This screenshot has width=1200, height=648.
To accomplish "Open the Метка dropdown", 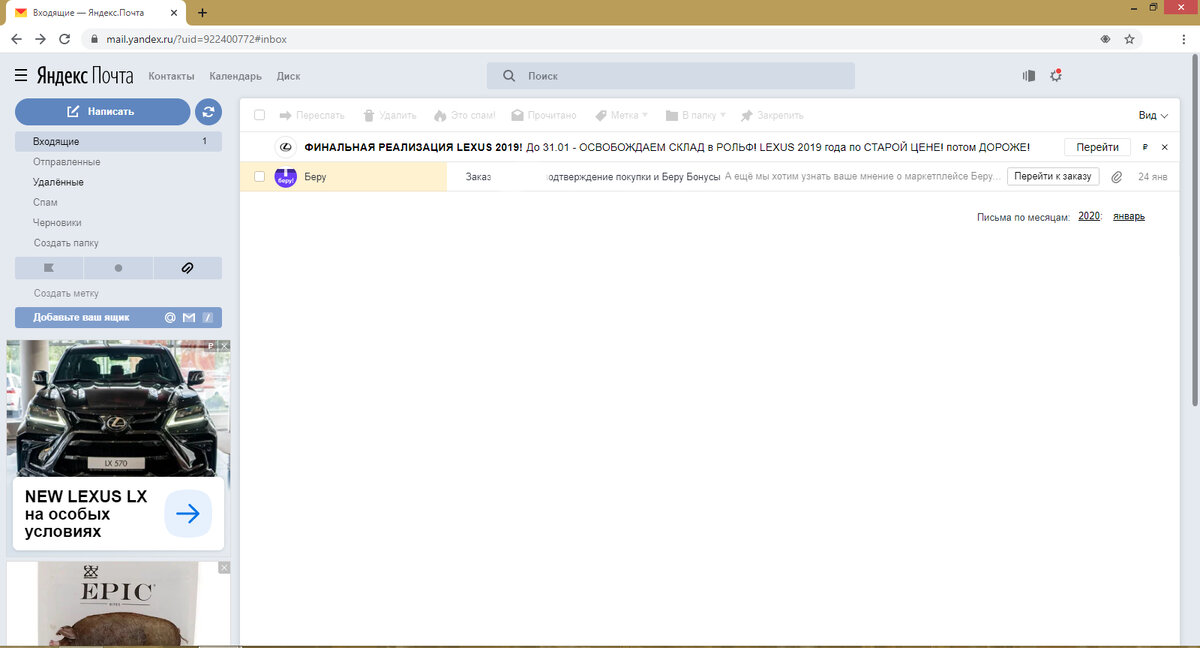I will (621, 115).
